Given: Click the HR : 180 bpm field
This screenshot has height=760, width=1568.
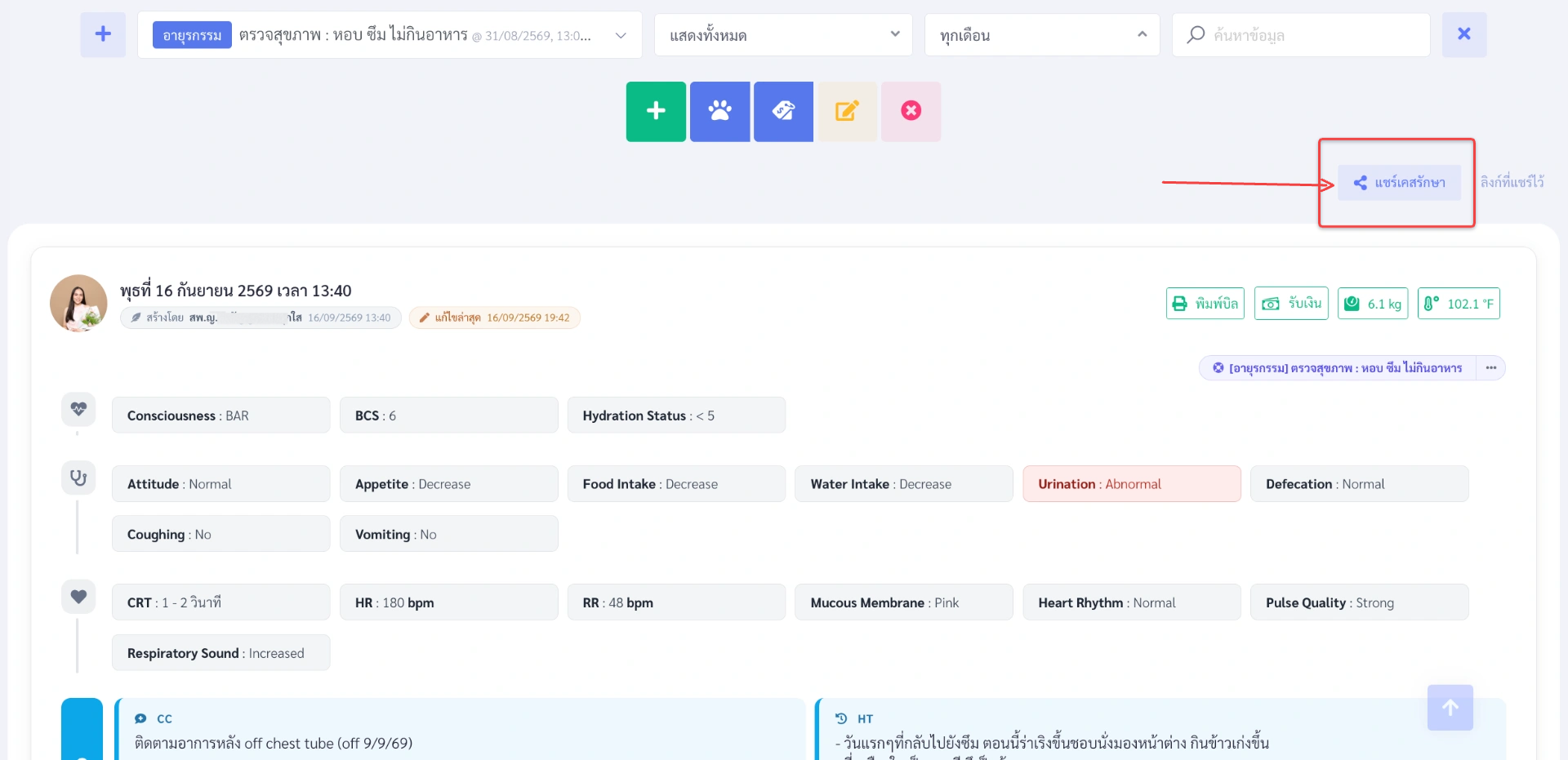Looking at the screenshot, I should click(449, 602).
